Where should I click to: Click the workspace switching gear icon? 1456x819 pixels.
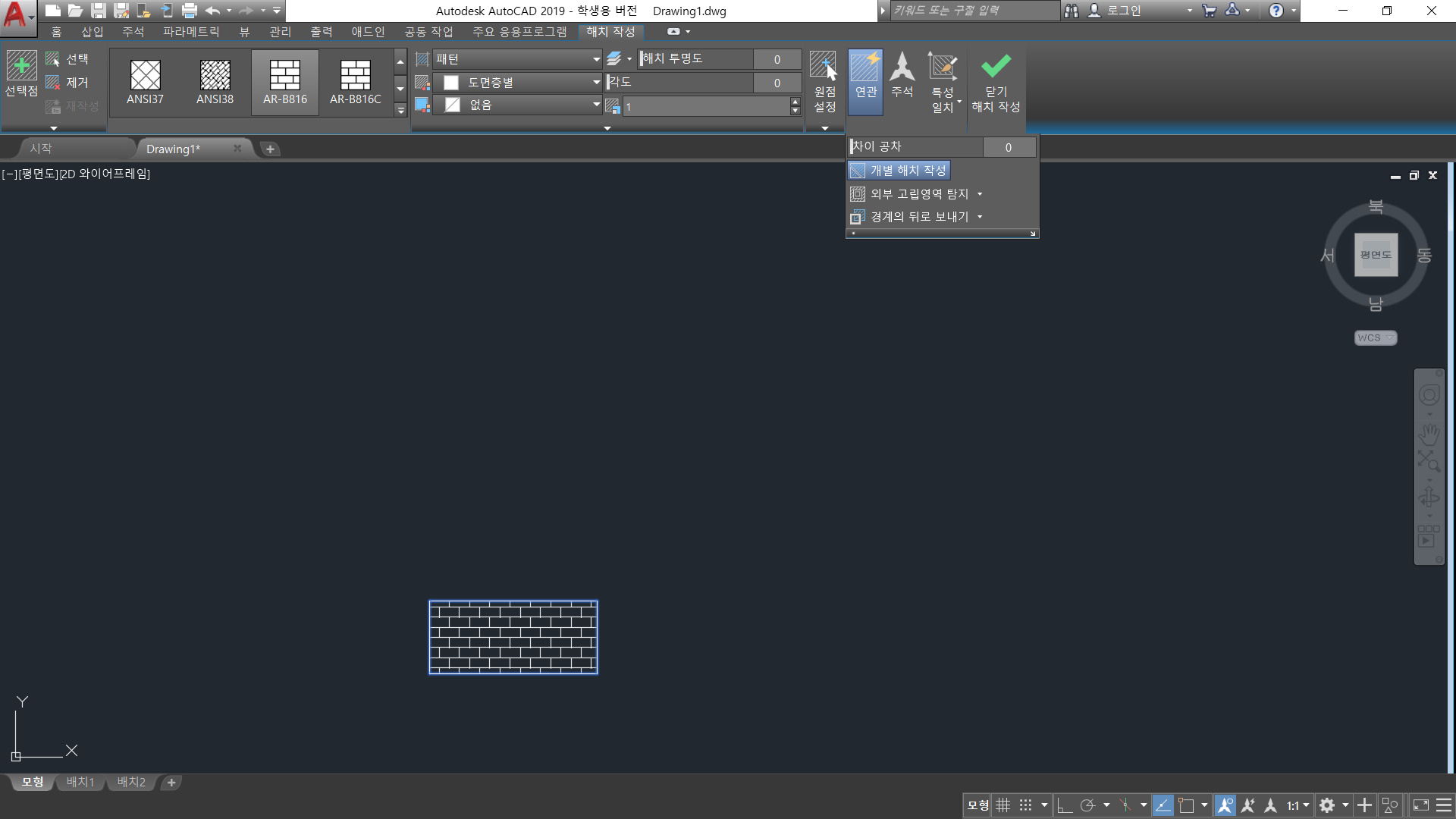click(1327, 805)
